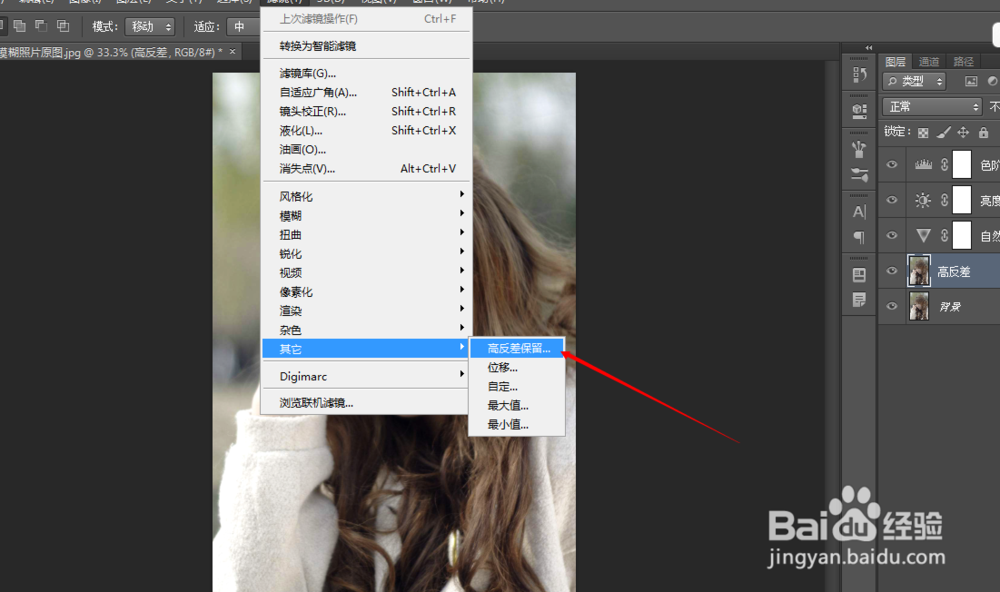1000x592 pixels.
Task: Choose 最小值... from the submenu
Action: pyautogui.click(x=517, y=425)
